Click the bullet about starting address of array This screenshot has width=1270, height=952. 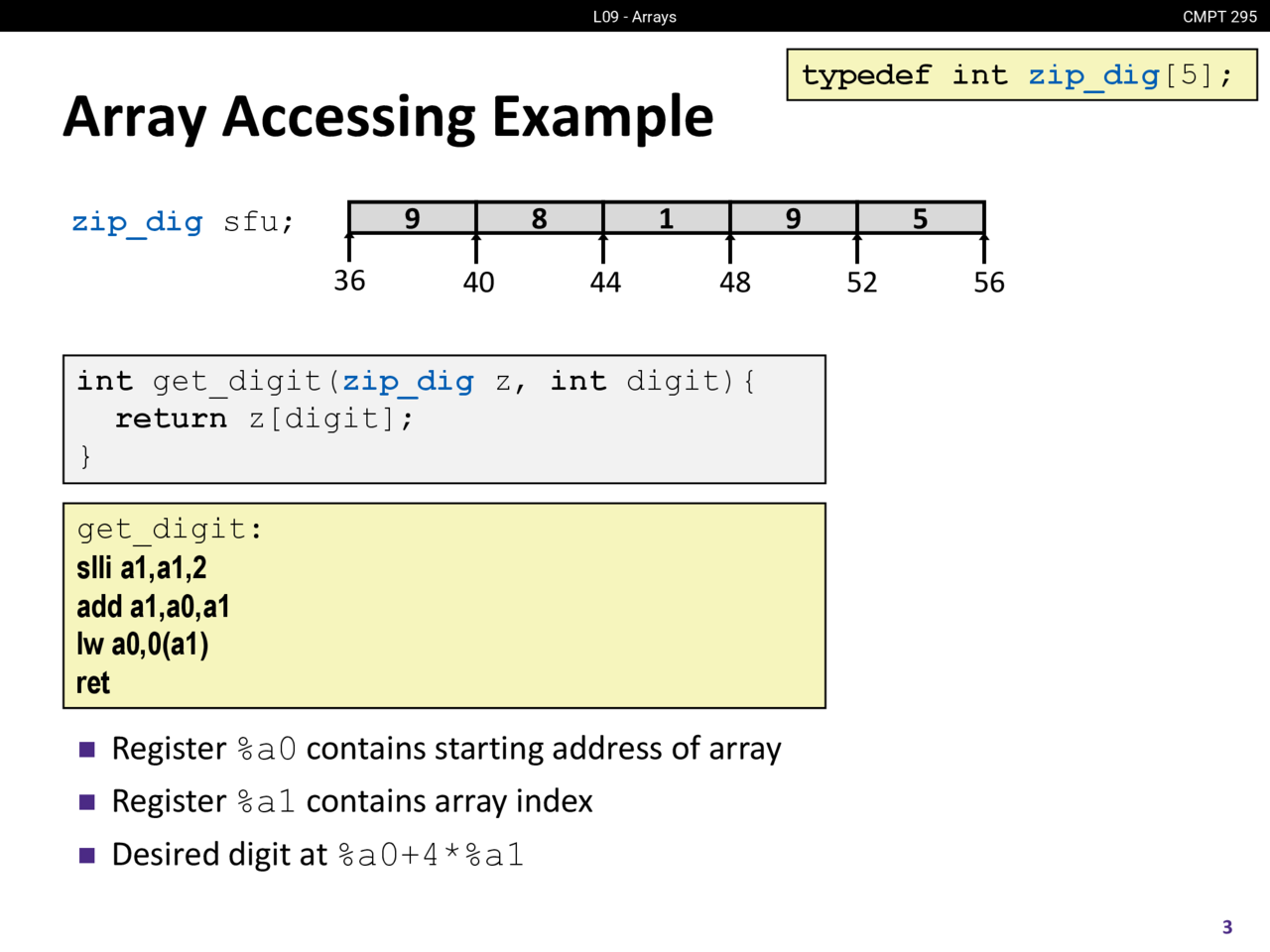pos(445,749)
